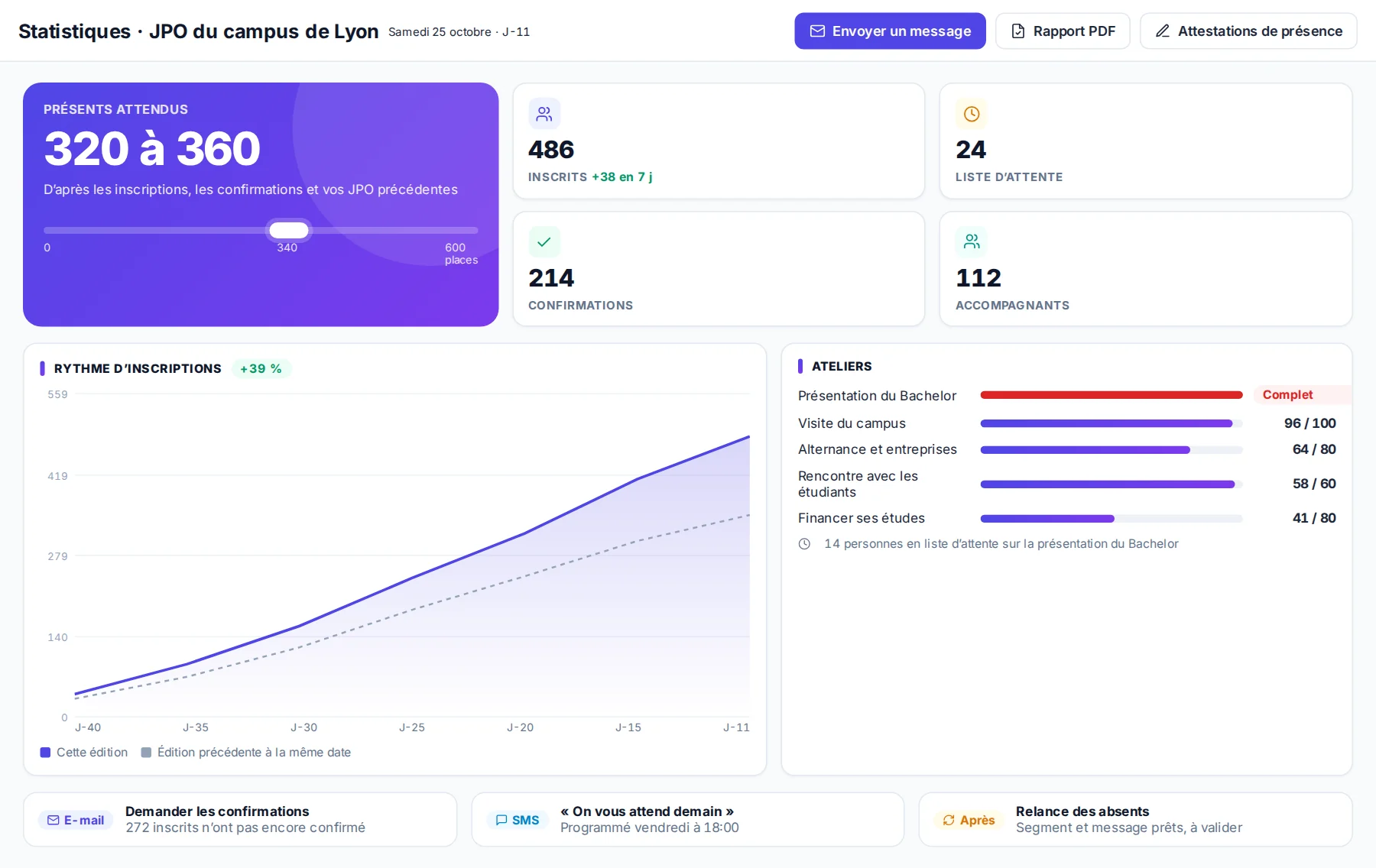
Task: Click the J-11 chart axis label
Action: coord(736,727)
